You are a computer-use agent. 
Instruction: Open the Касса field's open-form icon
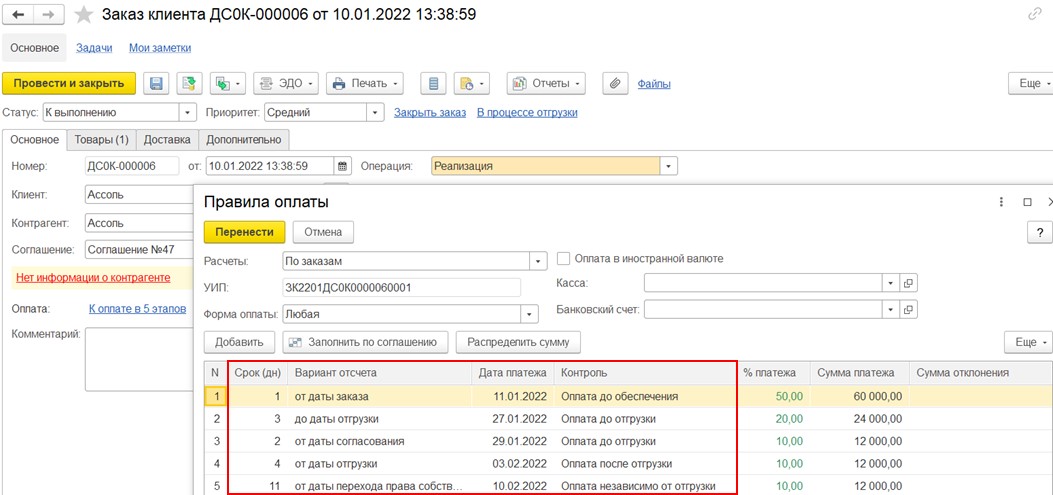[x=908, y=283]
